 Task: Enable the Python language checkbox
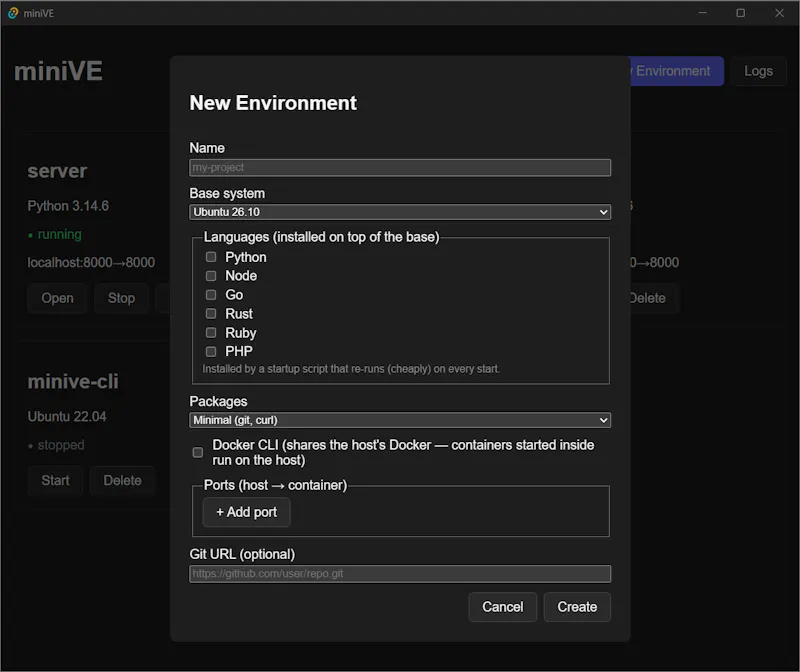(x=211, y=257)
